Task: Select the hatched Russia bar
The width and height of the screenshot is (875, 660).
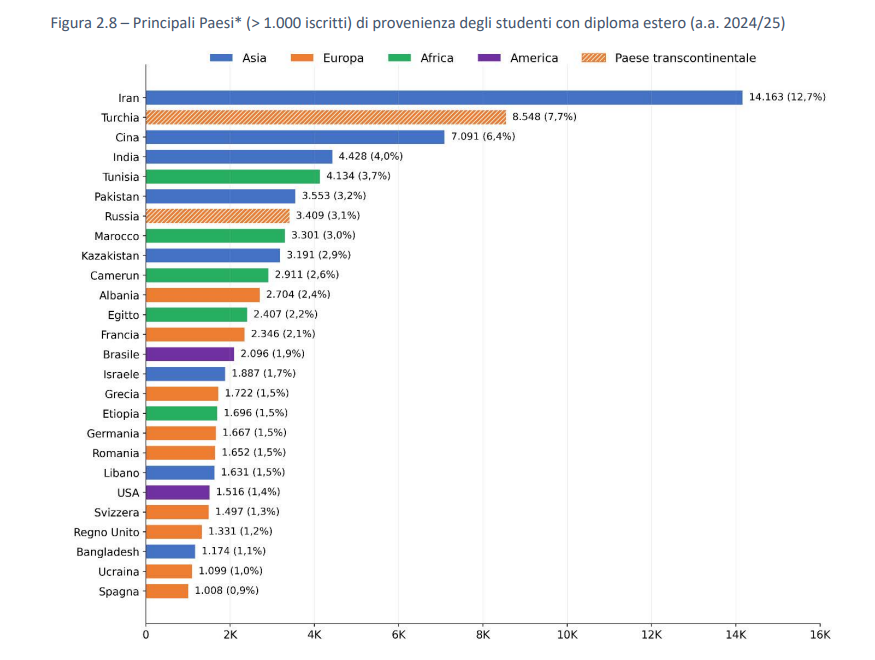Action: [218, 216]
